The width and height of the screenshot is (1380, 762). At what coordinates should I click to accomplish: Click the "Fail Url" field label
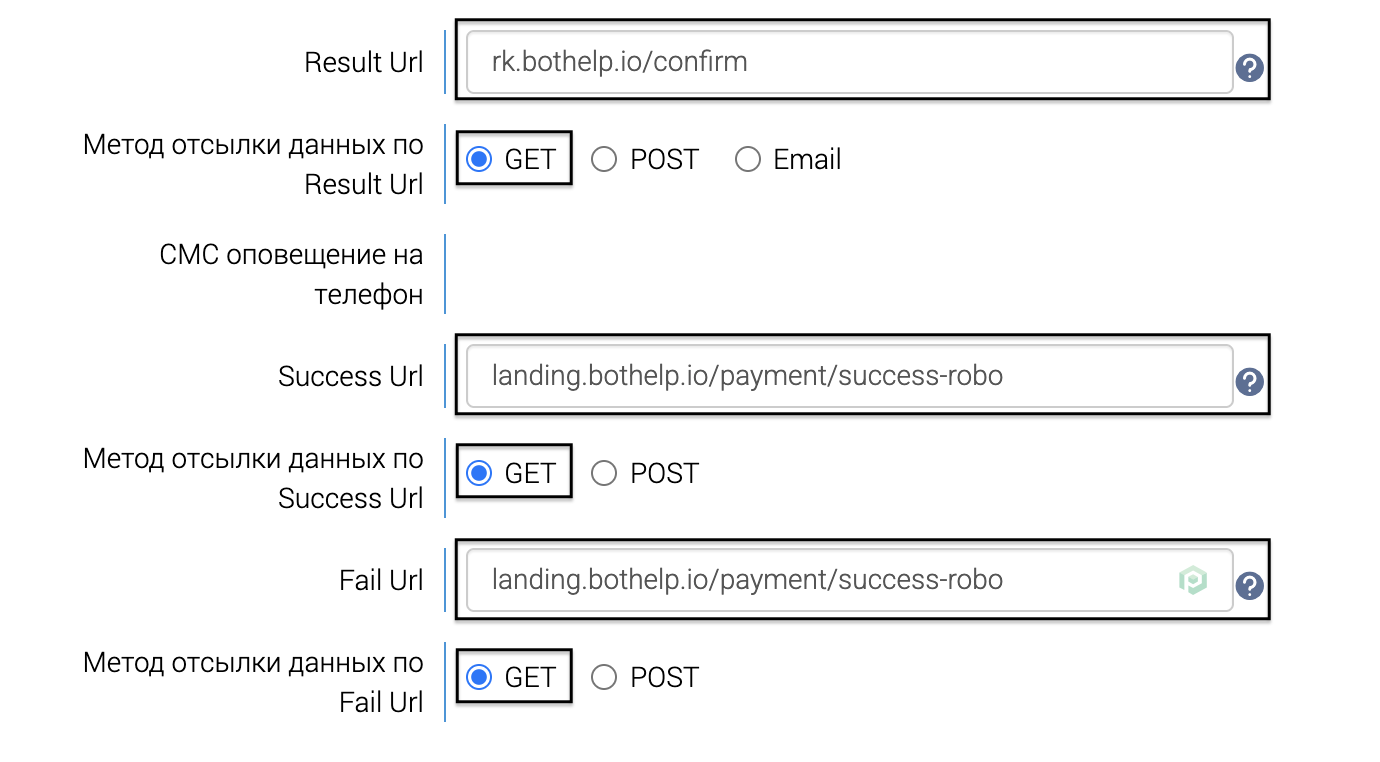(381, 580)
